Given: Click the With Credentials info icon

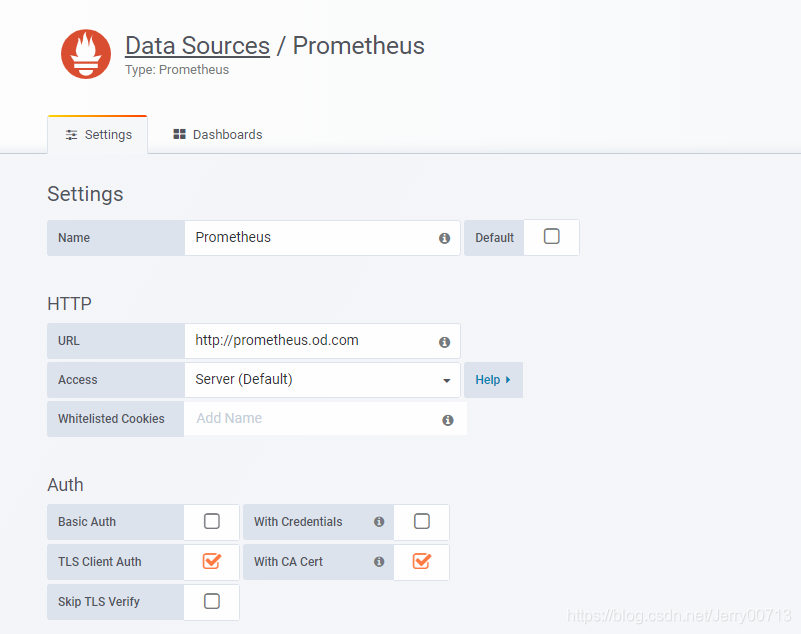Looking at the screenshot, I should [x=379, y=522].
